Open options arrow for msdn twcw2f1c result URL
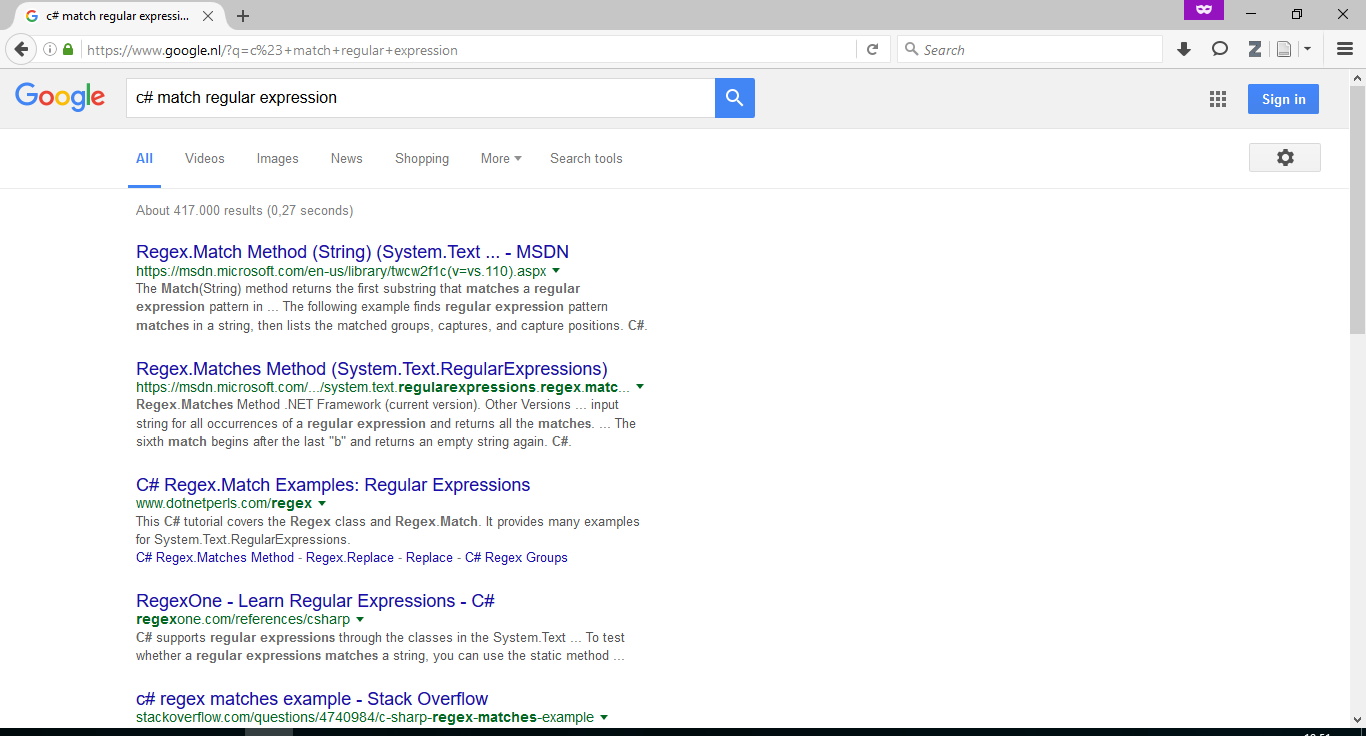 556,271
